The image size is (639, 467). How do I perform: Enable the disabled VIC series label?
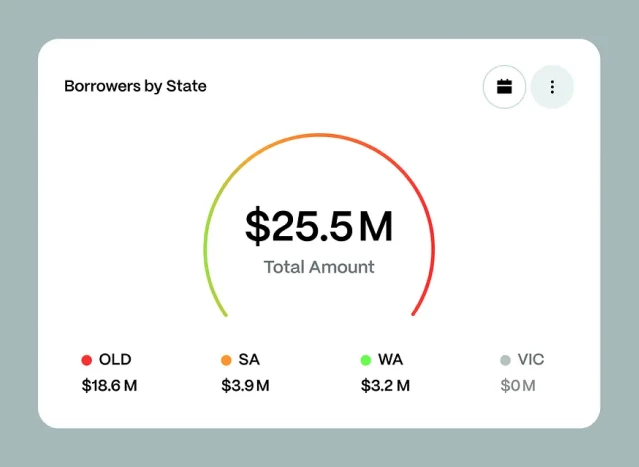tap(531, 360)
